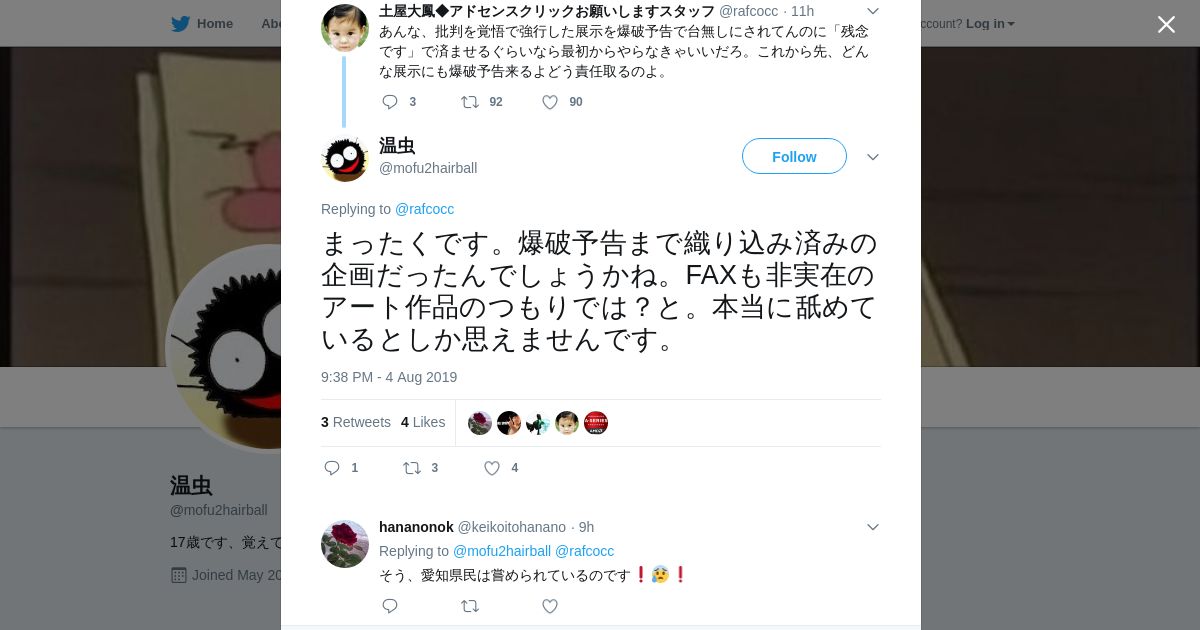Open @rafcocc link in Replying to

[x=424, y=209]
